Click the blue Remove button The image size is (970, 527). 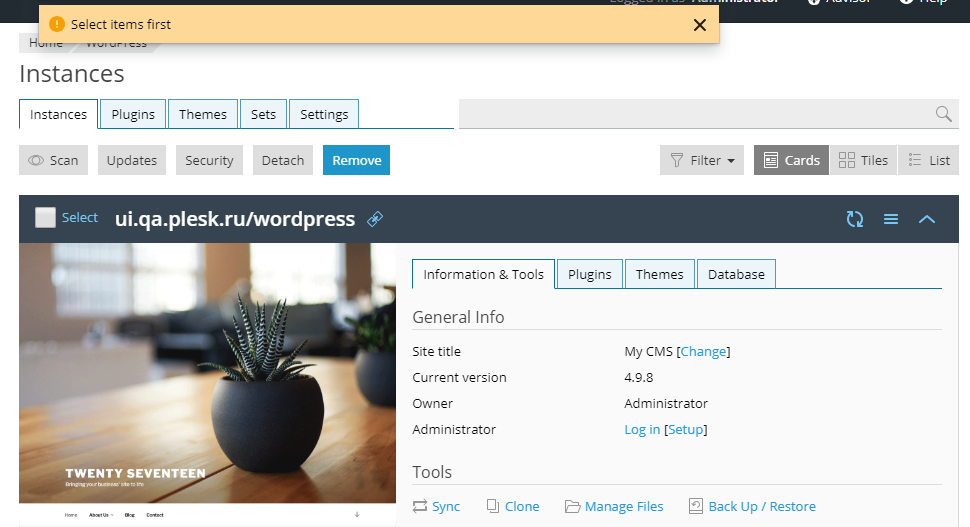click(x=356, y=160)
